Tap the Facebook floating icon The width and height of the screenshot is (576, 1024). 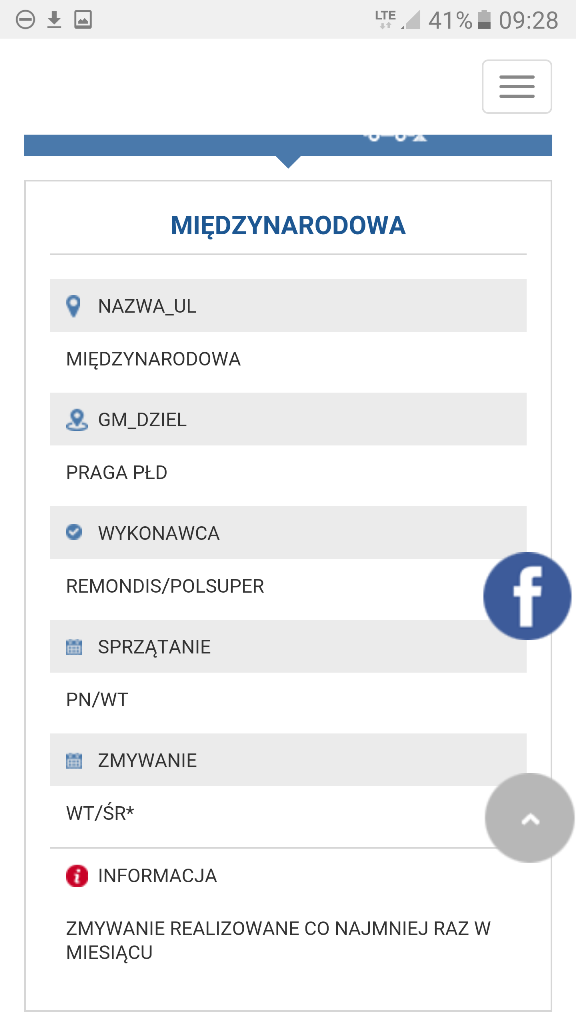coord(527,596)
